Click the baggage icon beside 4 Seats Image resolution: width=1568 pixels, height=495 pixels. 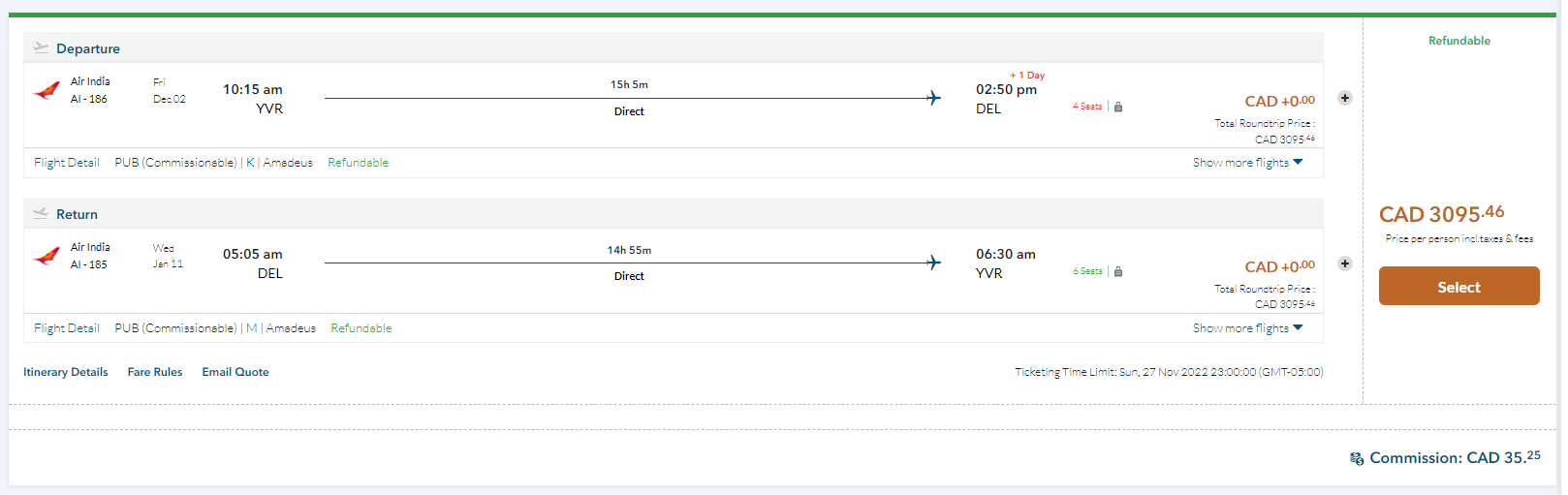click(1118, 107)
